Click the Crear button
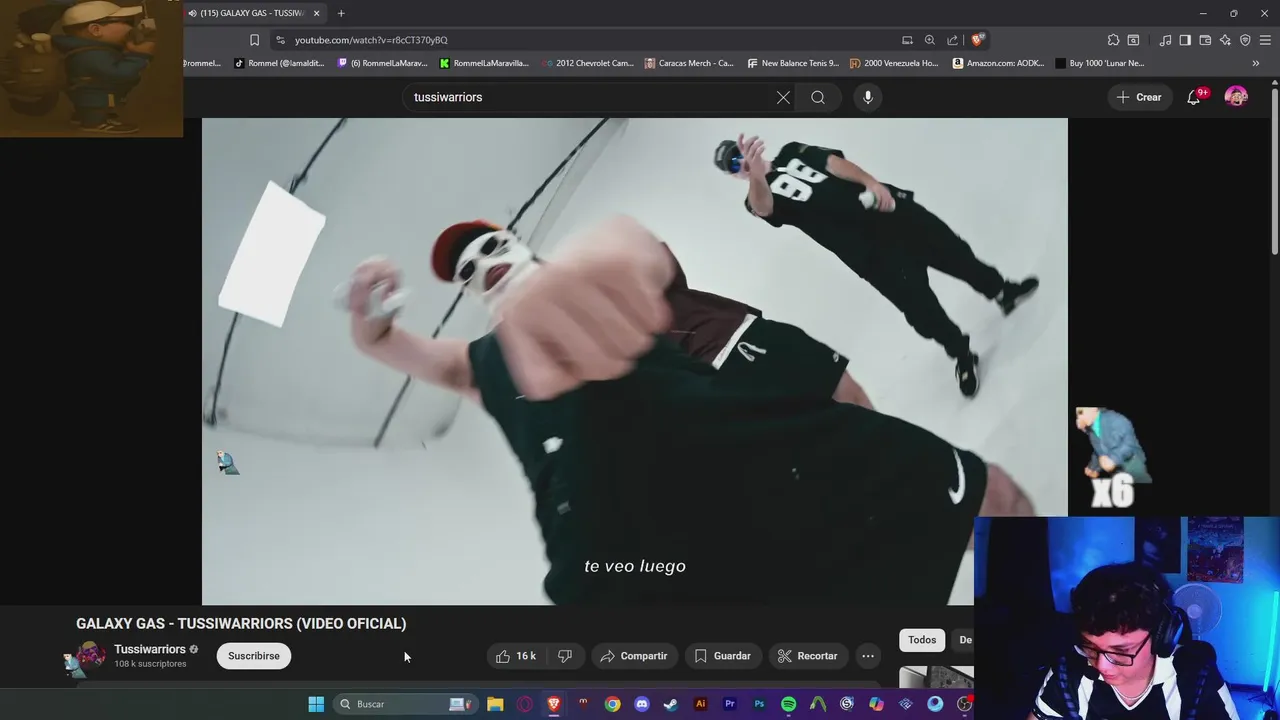This screenshot has height=720, width=1280. 1139,97
